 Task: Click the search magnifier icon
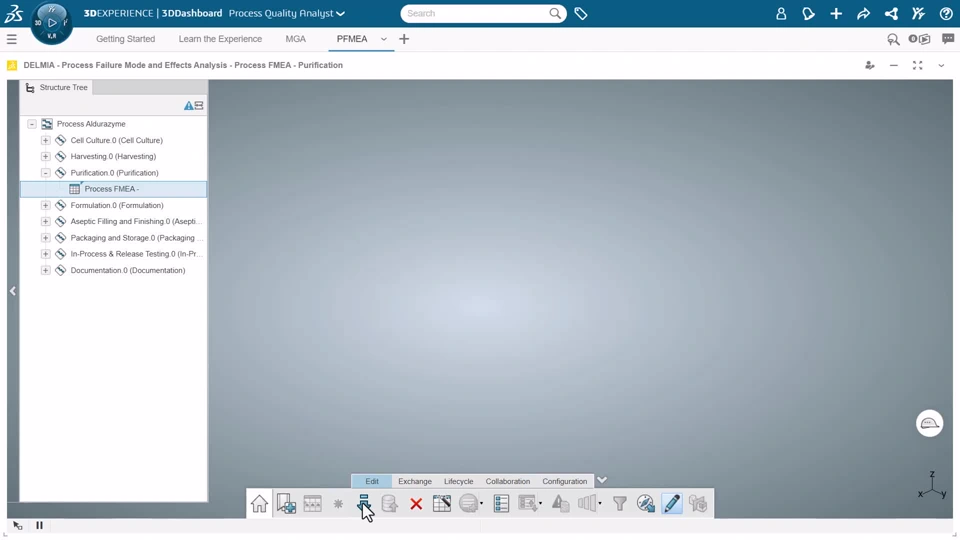coord(555,13)
